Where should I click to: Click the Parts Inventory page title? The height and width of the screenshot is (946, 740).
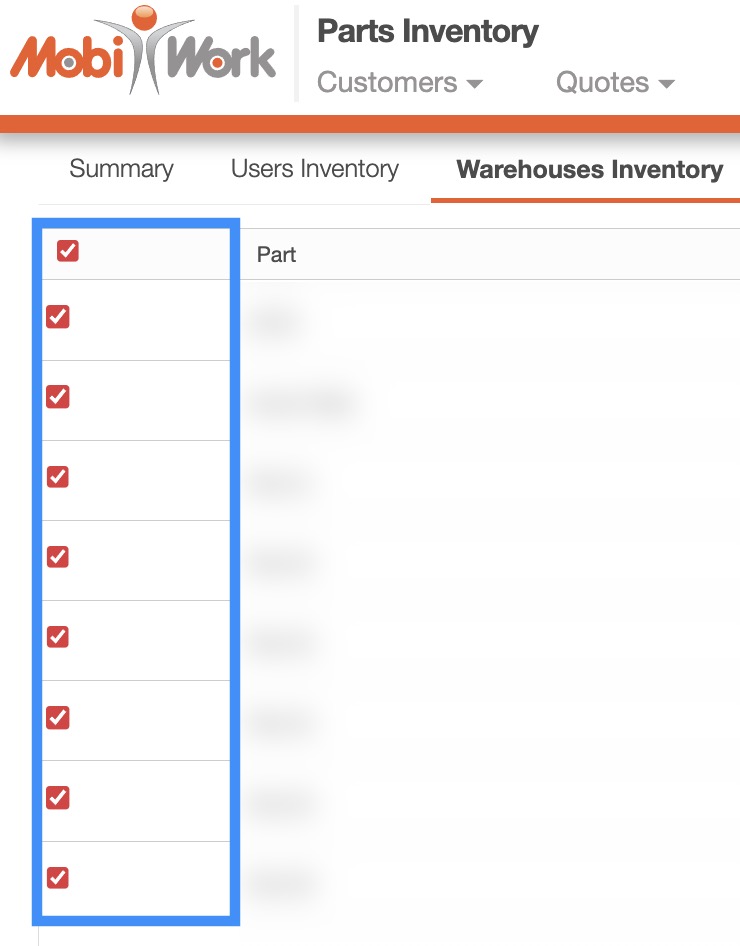428,32
